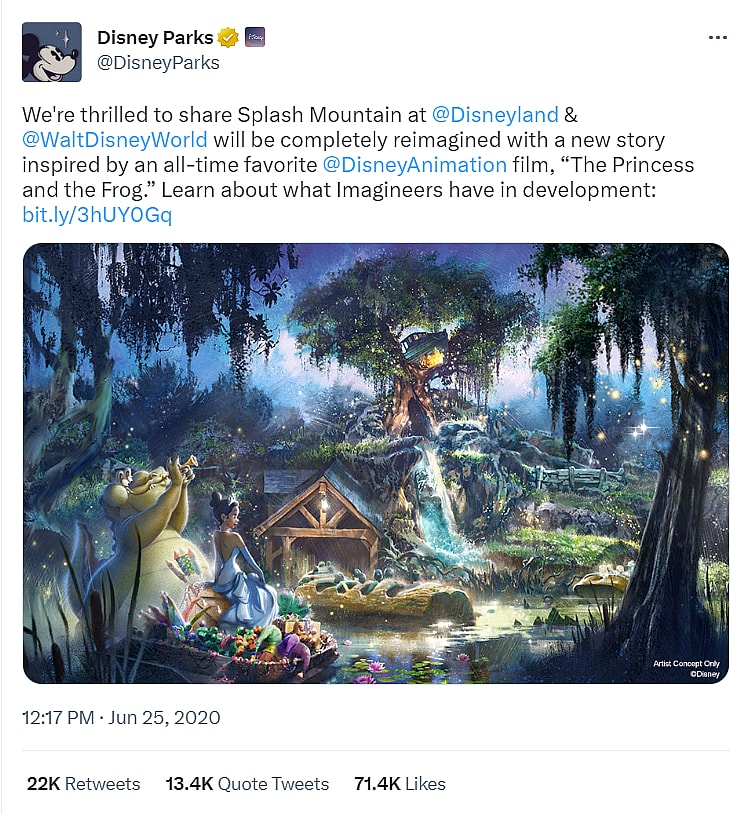Open the bit.ly/3hUY0Gq link

97,216
